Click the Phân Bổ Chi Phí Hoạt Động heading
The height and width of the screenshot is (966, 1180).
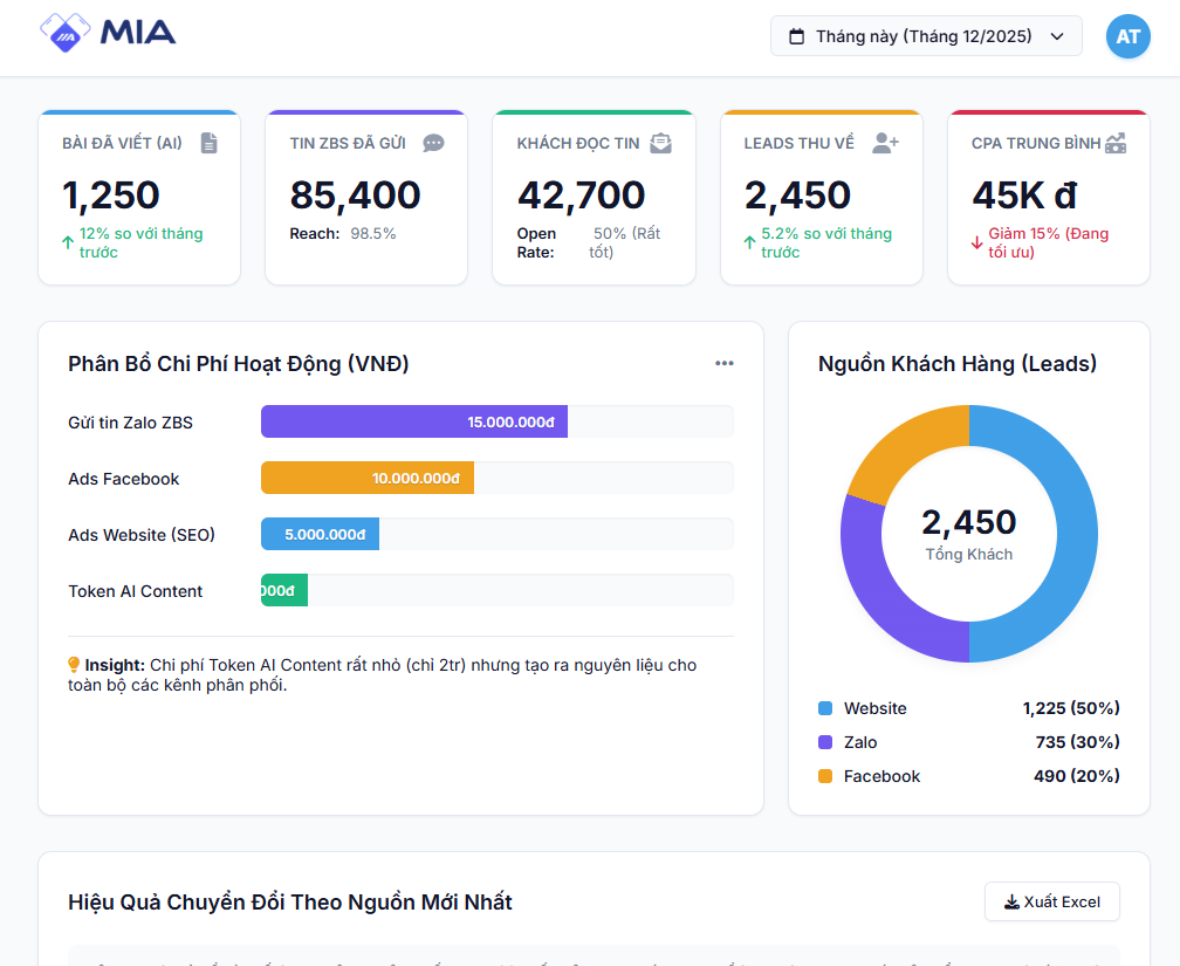pos(239,363)
